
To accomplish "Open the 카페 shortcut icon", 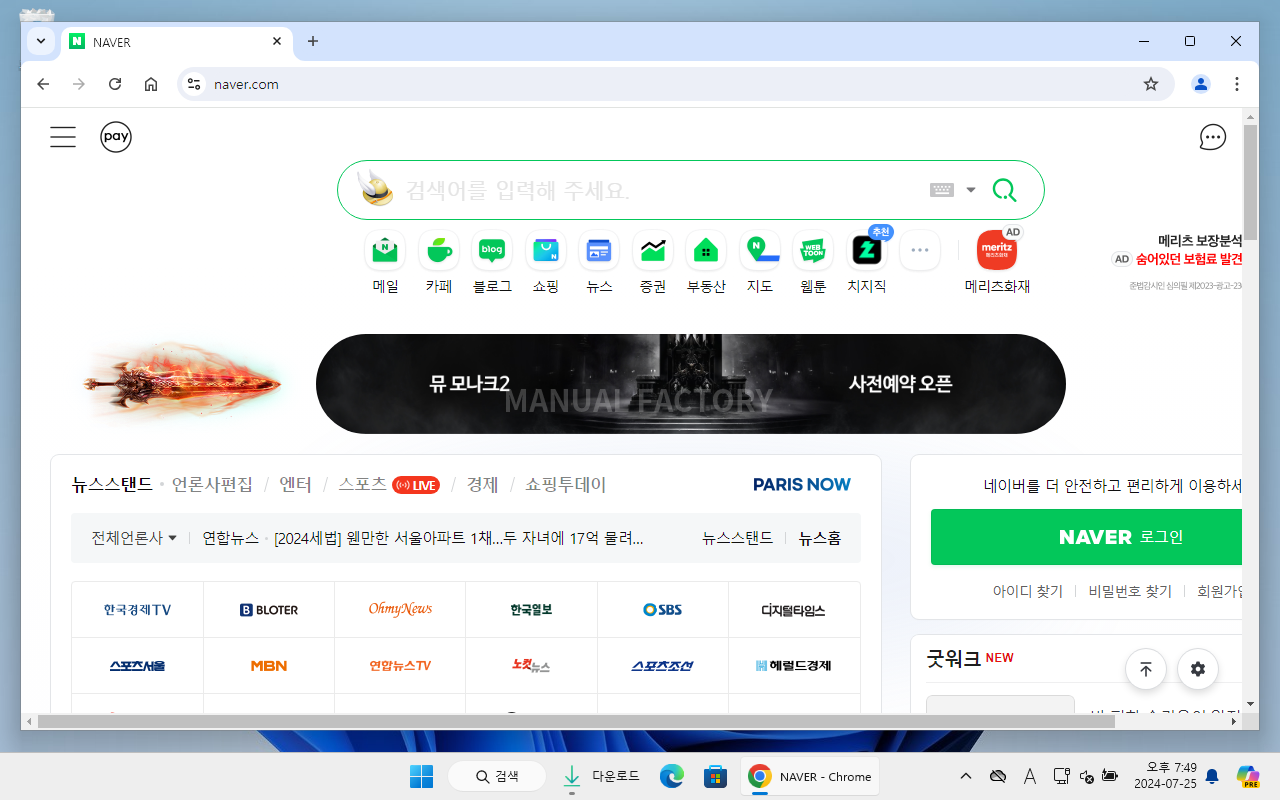I will (x=438, y=250).
